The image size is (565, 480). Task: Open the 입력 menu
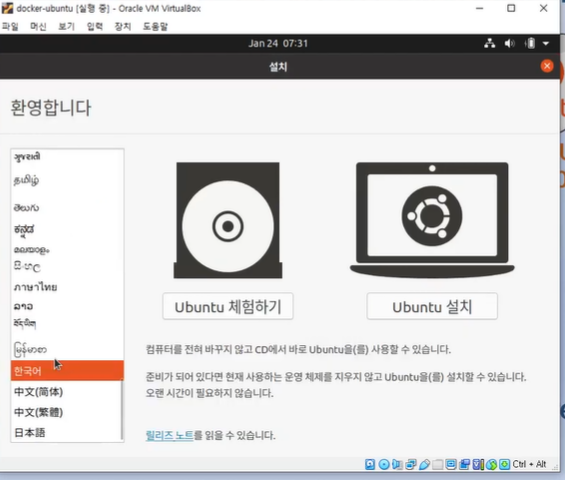click(94, 26)
